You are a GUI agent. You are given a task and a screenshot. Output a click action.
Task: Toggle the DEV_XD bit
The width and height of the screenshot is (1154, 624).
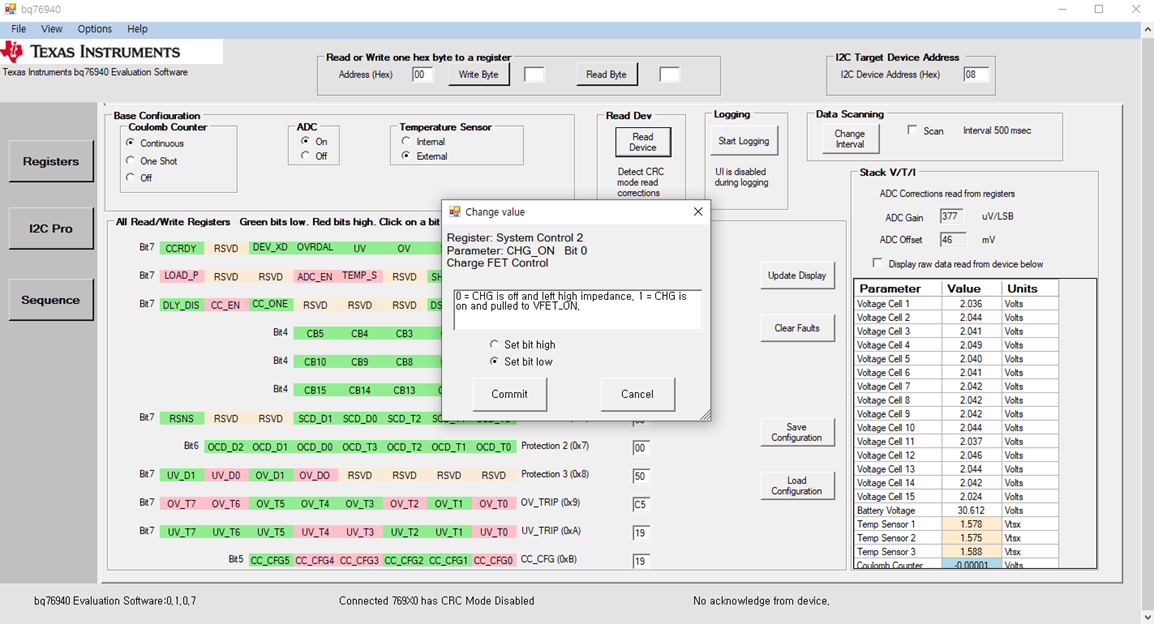tap(270, 248)
